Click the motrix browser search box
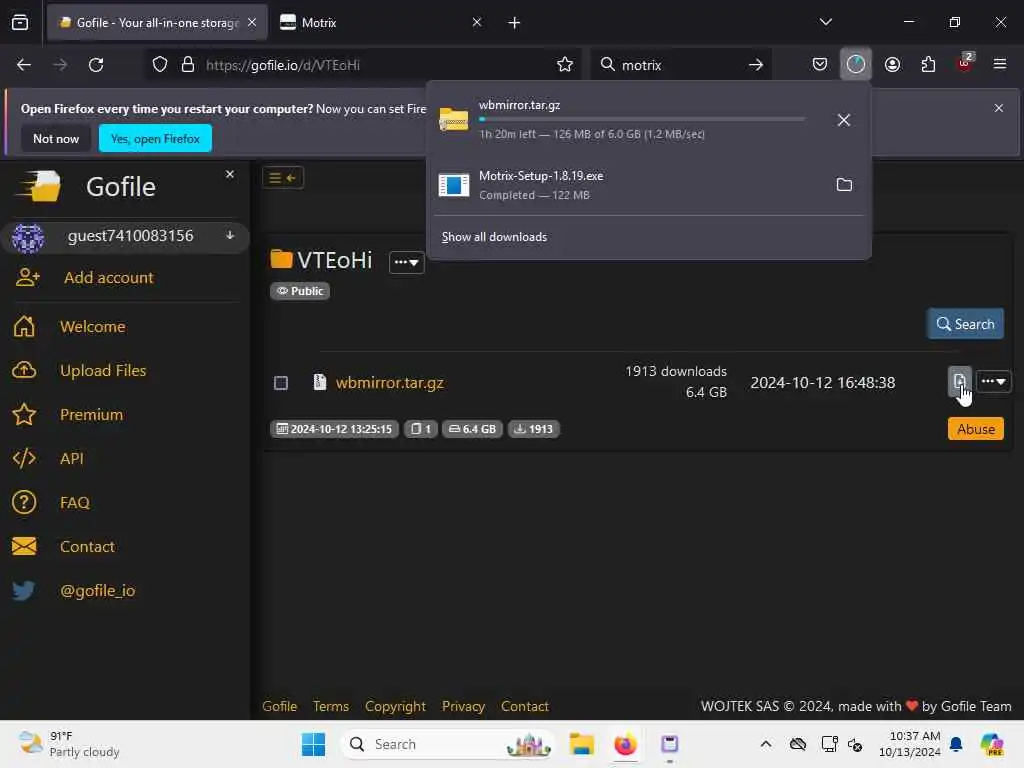The image size is (1024, 768). pyautogui.click(x=680, y=65)
